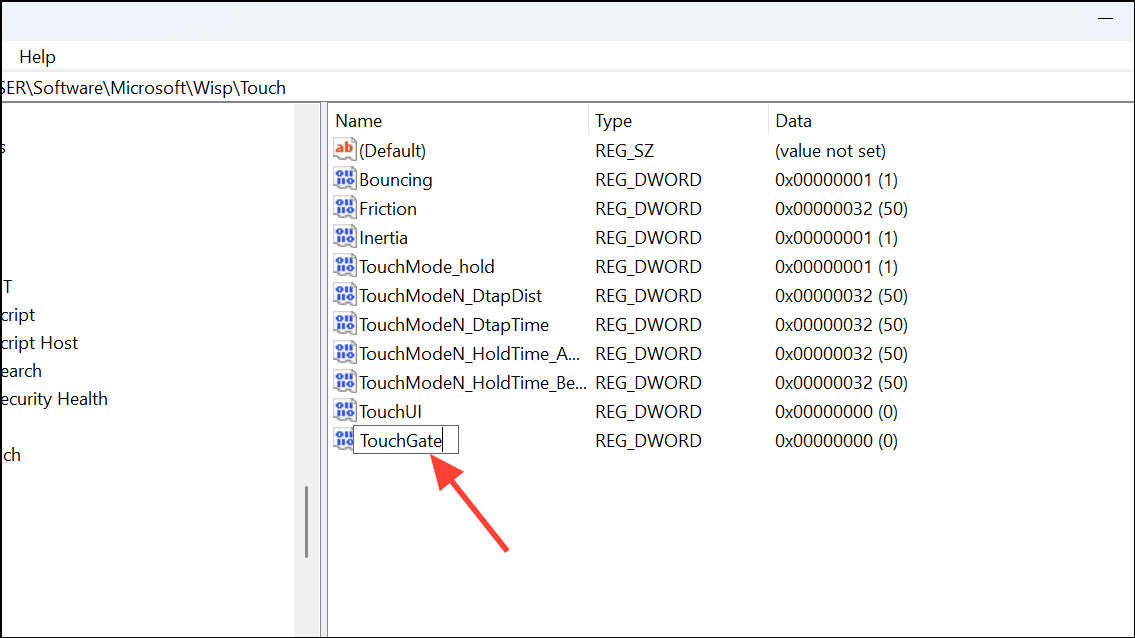Select the TouchModeN_DtapDist icon
This screenshot has height=638, width=1135.
point(344,296)
